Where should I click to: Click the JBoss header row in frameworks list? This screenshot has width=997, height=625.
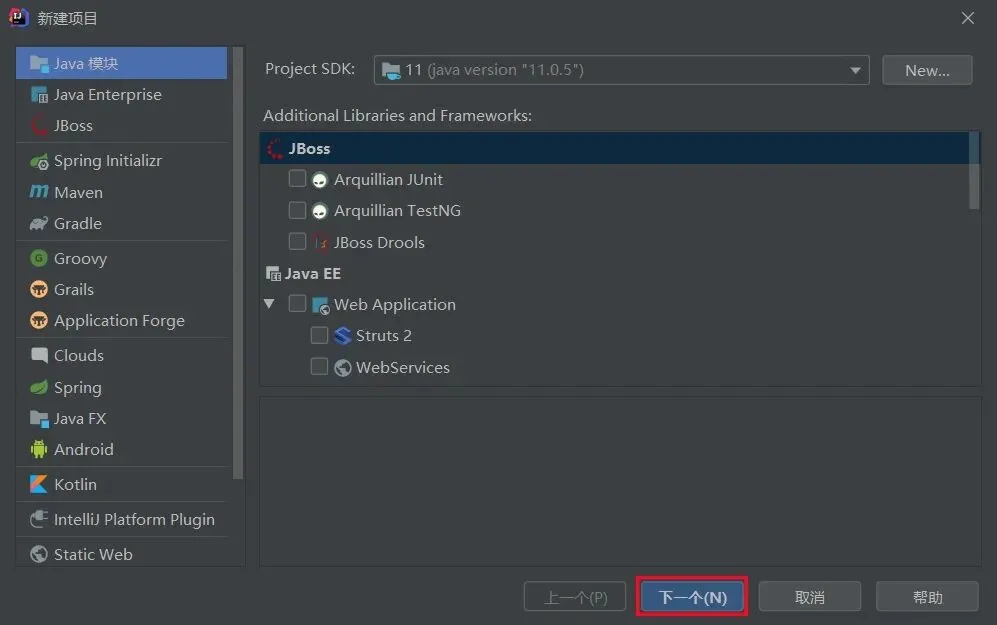614,148
